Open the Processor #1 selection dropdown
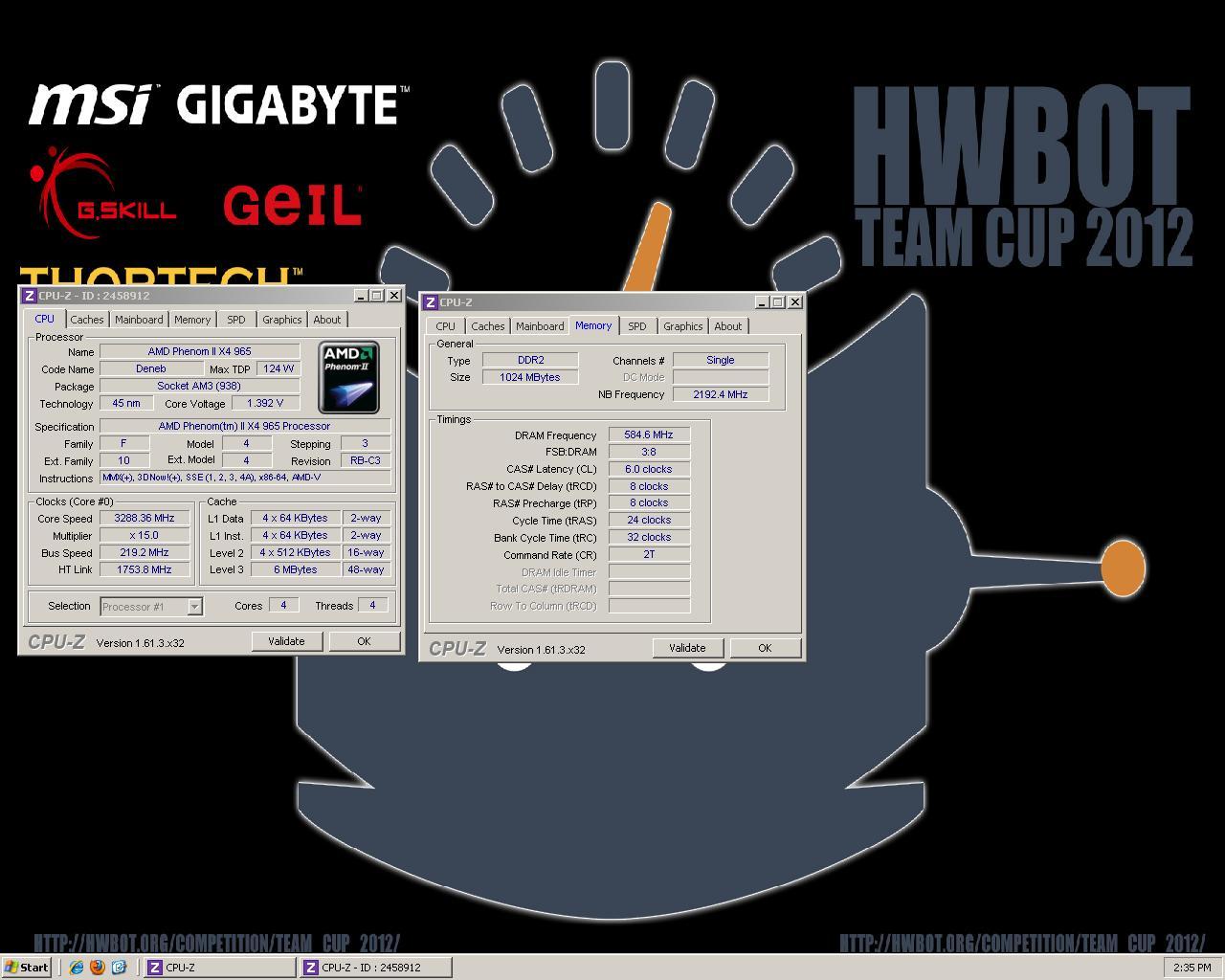This screenshot has height=980, width=1225. (195, 606)
